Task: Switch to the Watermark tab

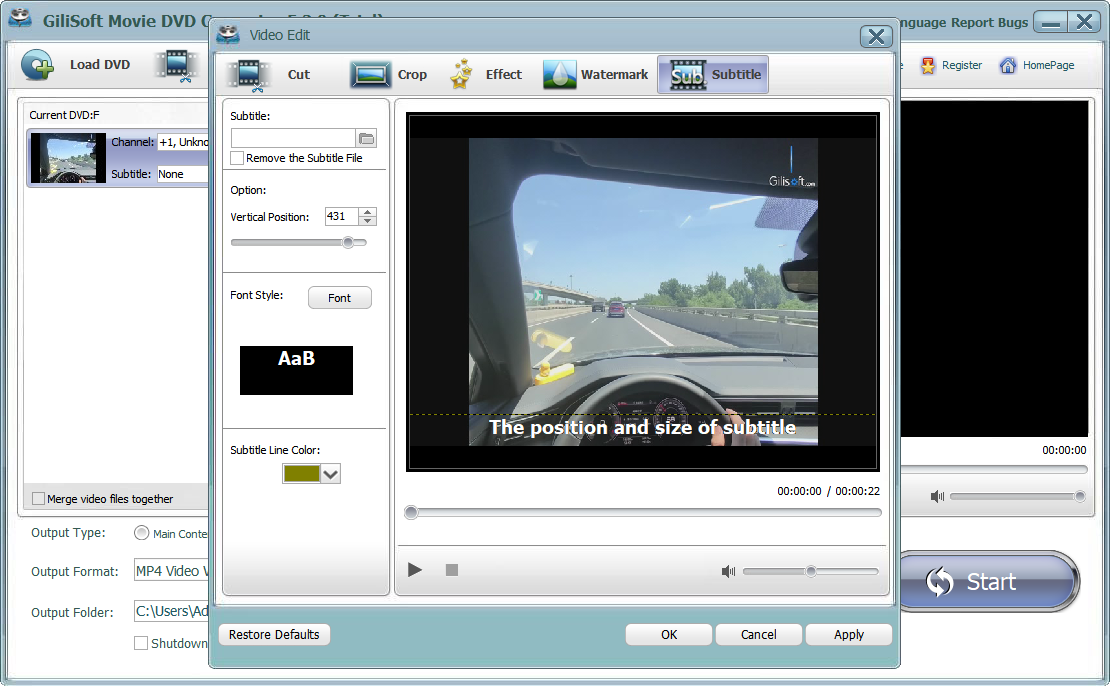Action: click(x=595, y=74)
